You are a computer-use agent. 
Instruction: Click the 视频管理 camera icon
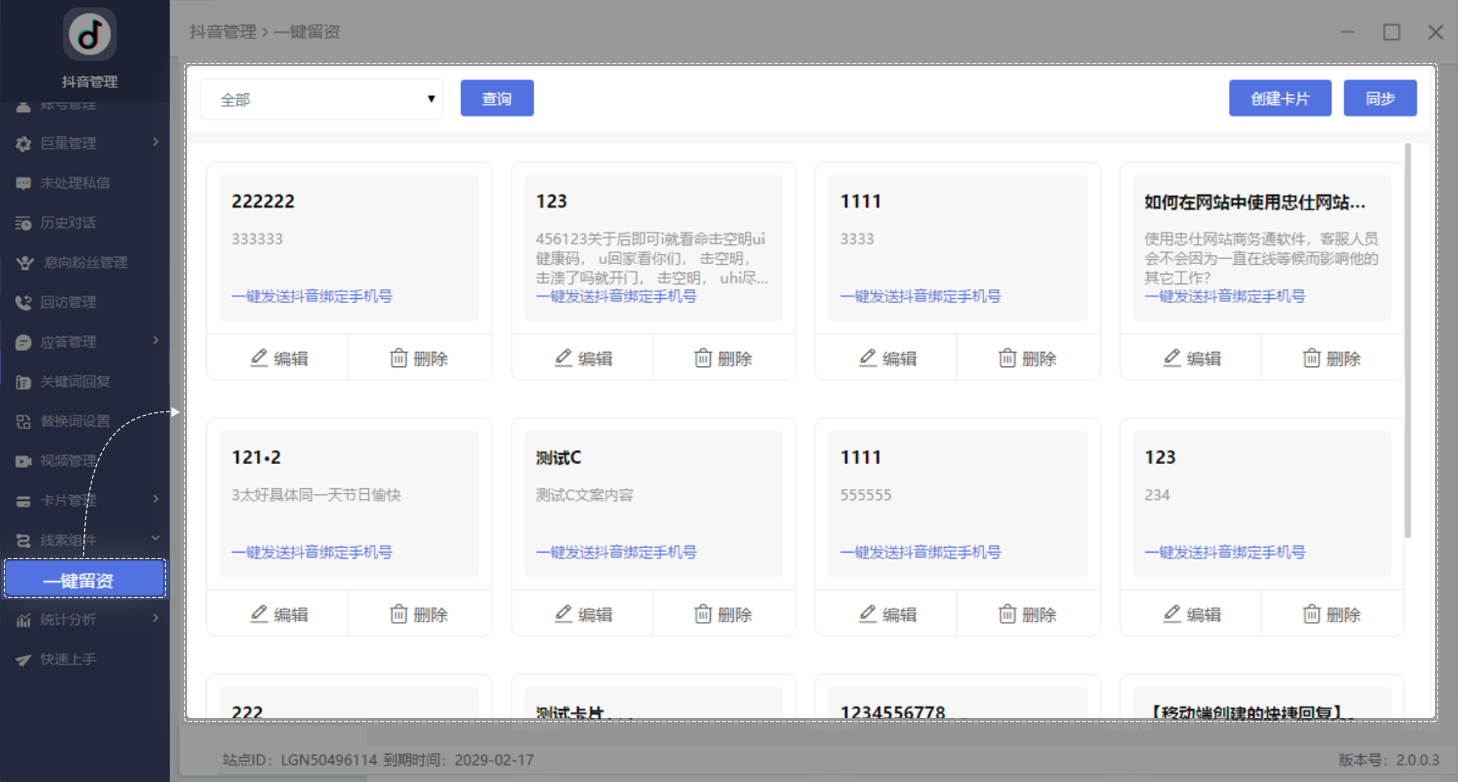[x=24, y=461]
